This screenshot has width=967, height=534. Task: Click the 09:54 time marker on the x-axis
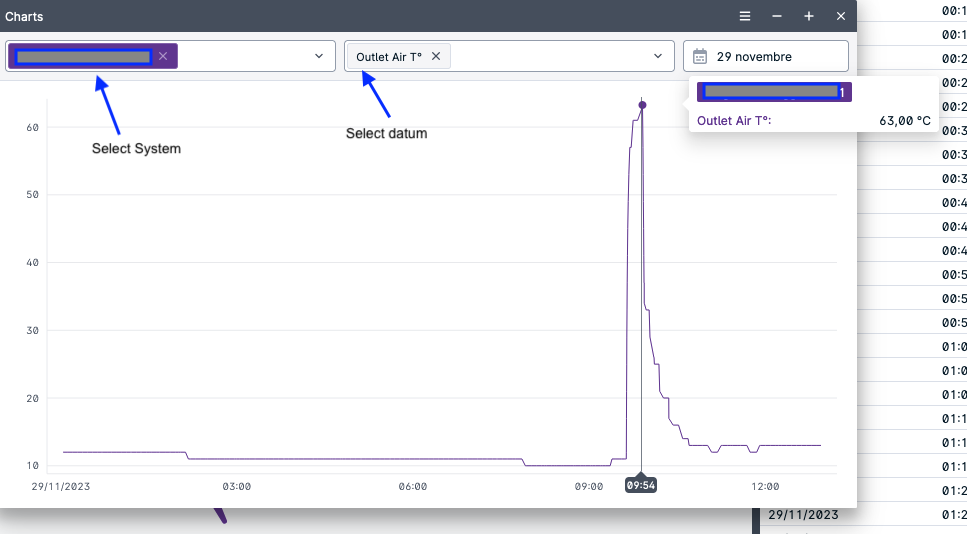[641, 485]
